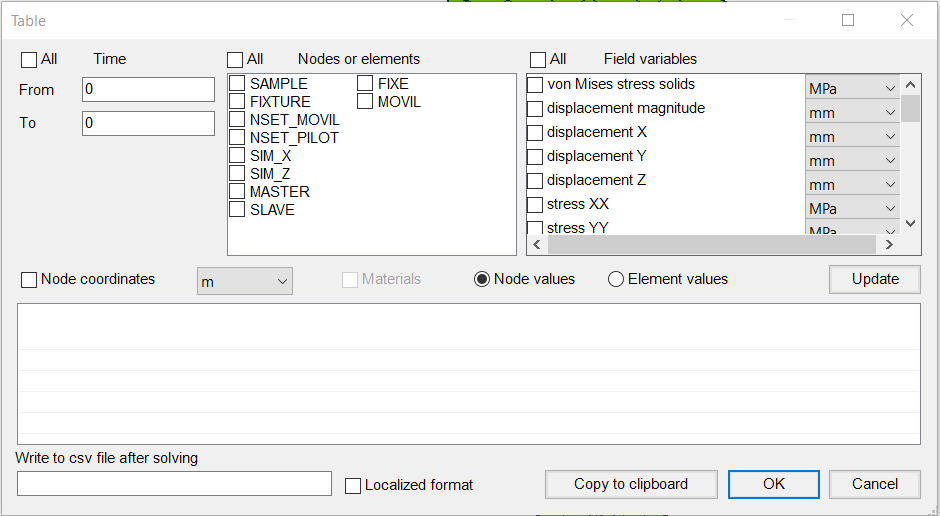940x516 pixels.
Task: Open the node coordinates unit dropdown showing m
Action: [x=245, y=281]
